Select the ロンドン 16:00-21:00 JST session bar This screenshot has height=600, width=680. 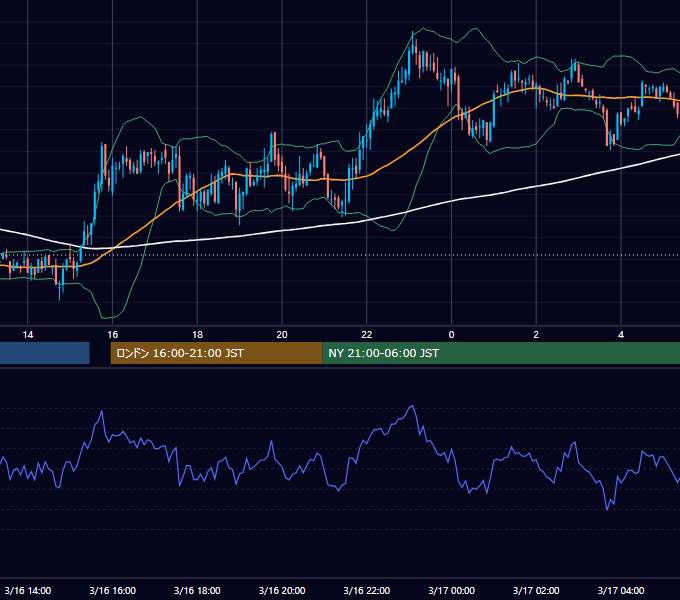click(x=216, y=353)
